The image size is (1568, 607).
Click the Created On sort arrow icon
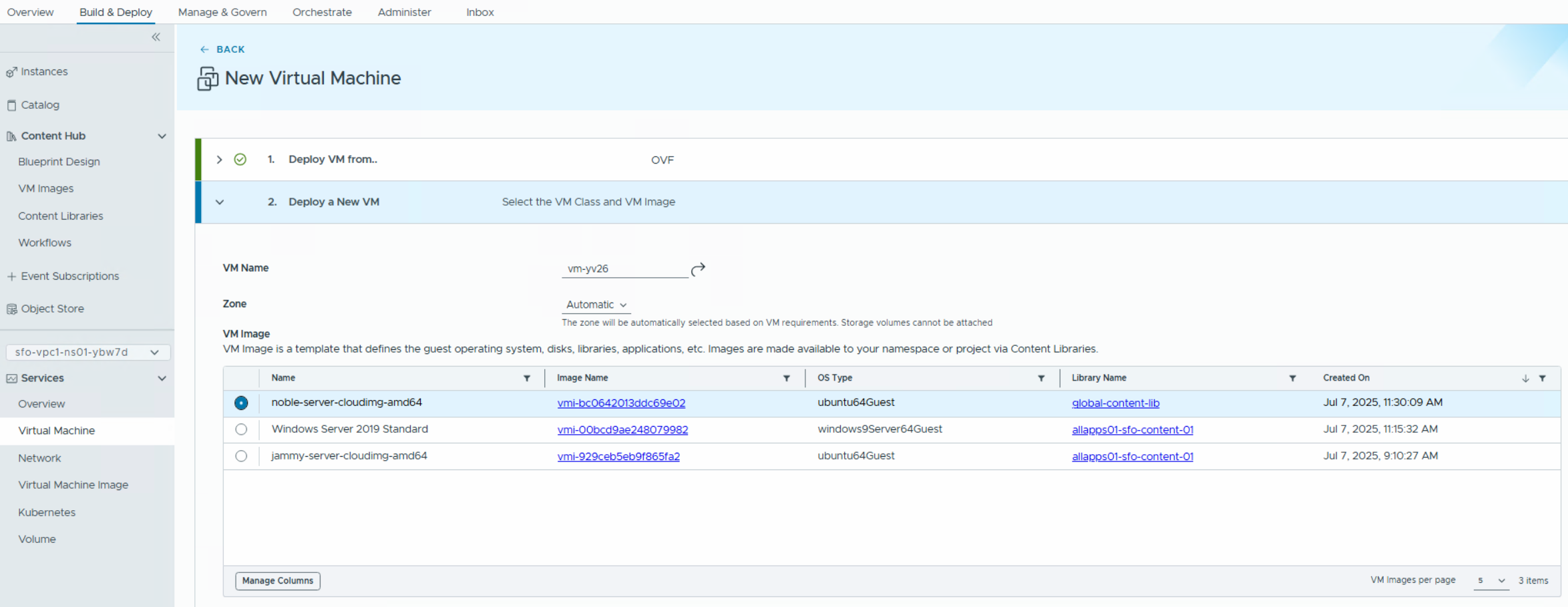[1525, 379]
